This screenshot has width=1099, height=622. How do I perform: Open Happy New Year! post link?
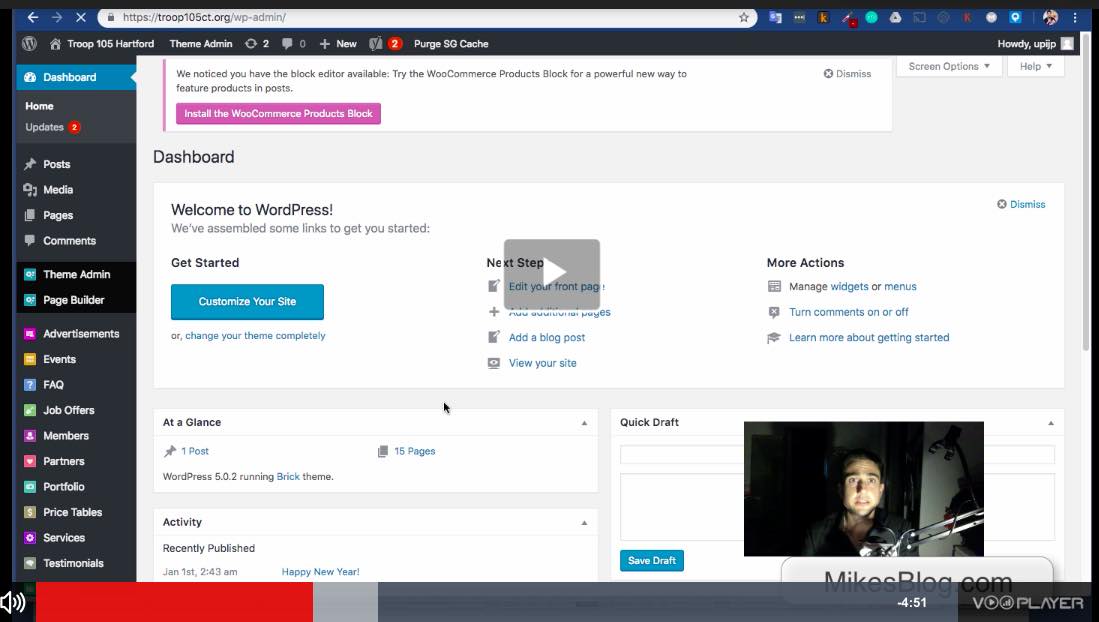(x=320, y=572)
